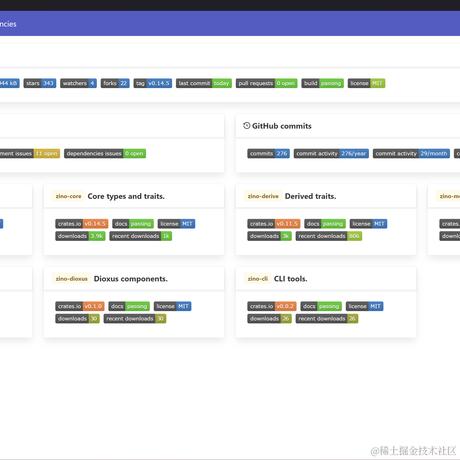The width and height of the screenshot is (460, 460).
Task: Click the zino-derive license MIT badge
Action: pyautogui.click(x=368, y=224)
